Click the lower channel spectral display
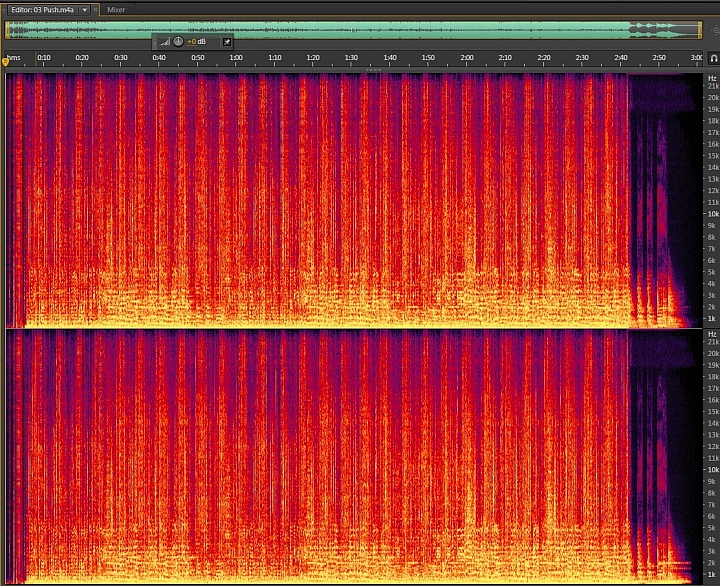The image size is (720, 586). coord(354,456)
